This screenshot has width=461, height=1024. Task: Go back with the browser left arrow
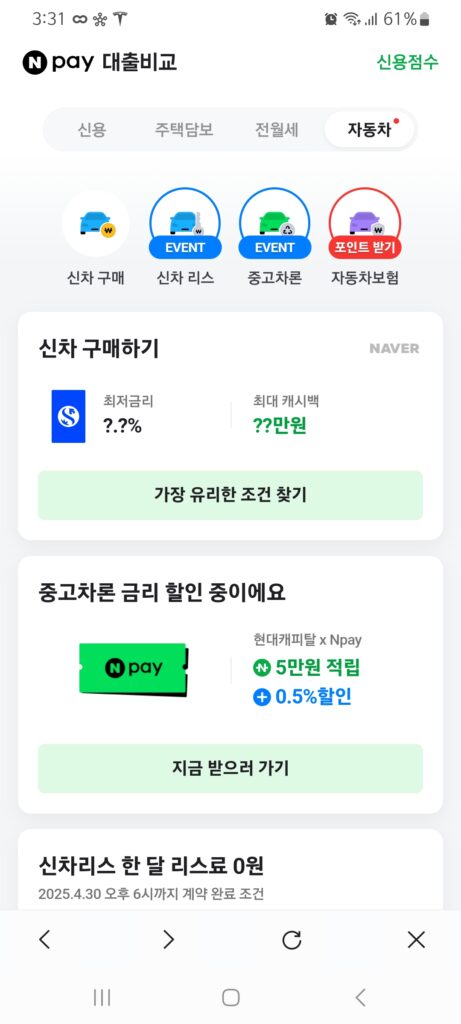pos(44,940)
